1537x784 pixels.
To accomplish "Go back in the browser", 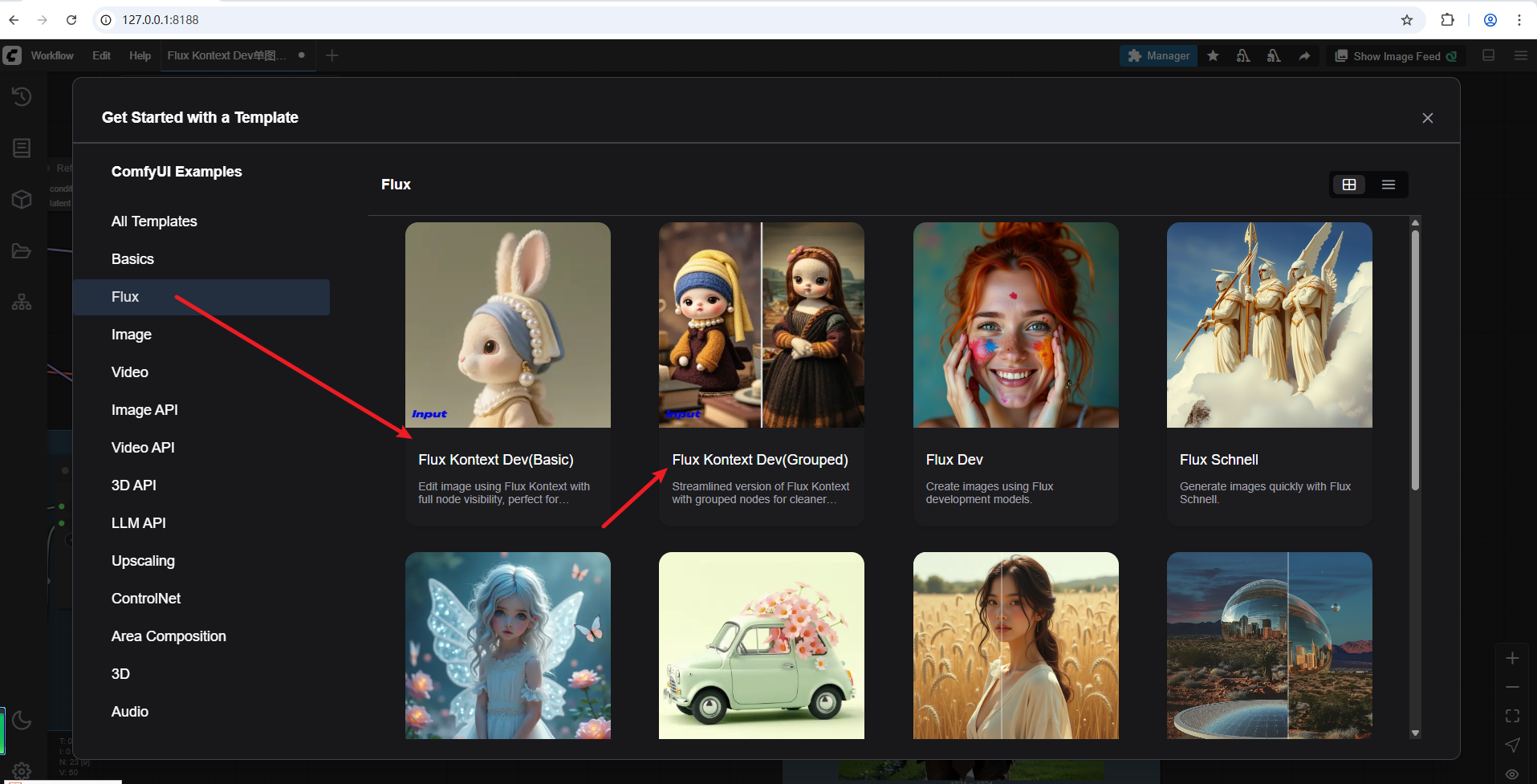I will [x=14, y=20].
